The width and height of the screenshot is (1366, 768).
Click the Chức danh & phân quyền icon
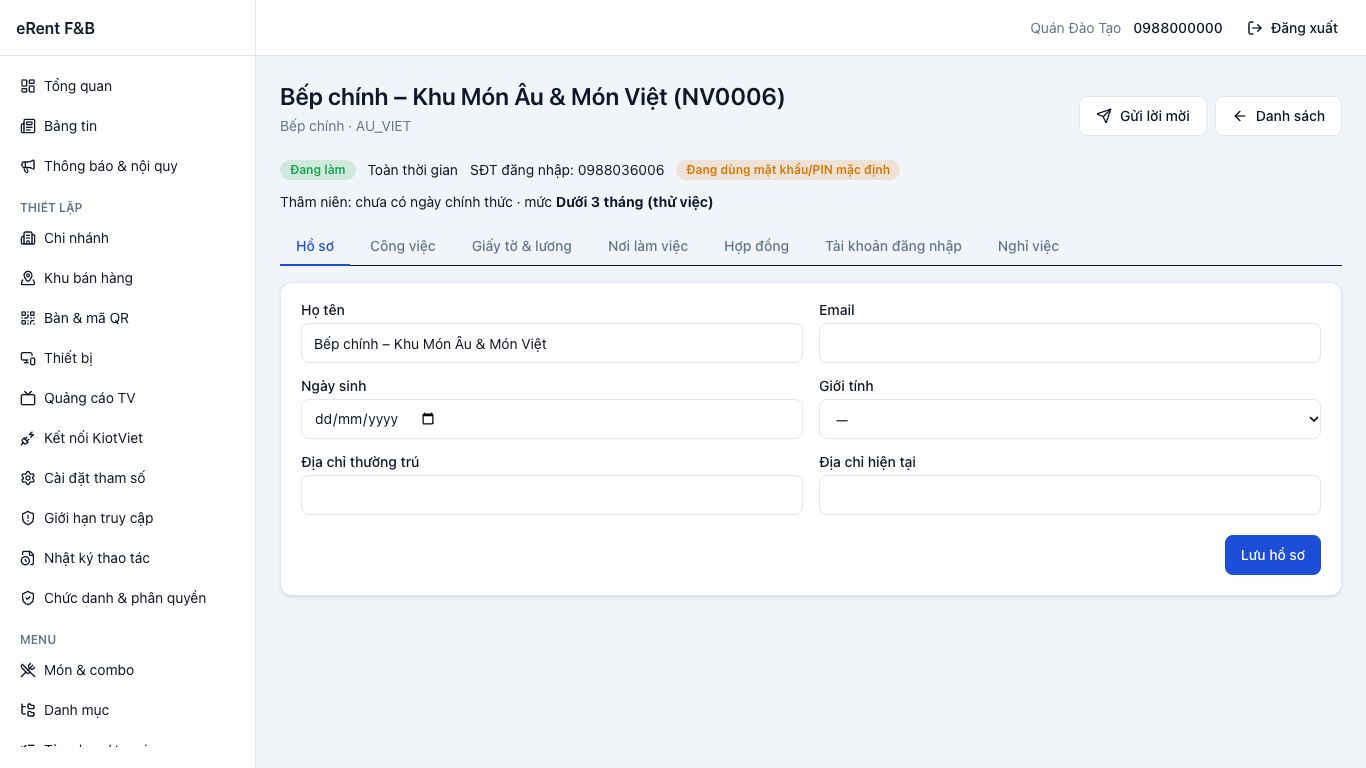(x=28, y=598)
